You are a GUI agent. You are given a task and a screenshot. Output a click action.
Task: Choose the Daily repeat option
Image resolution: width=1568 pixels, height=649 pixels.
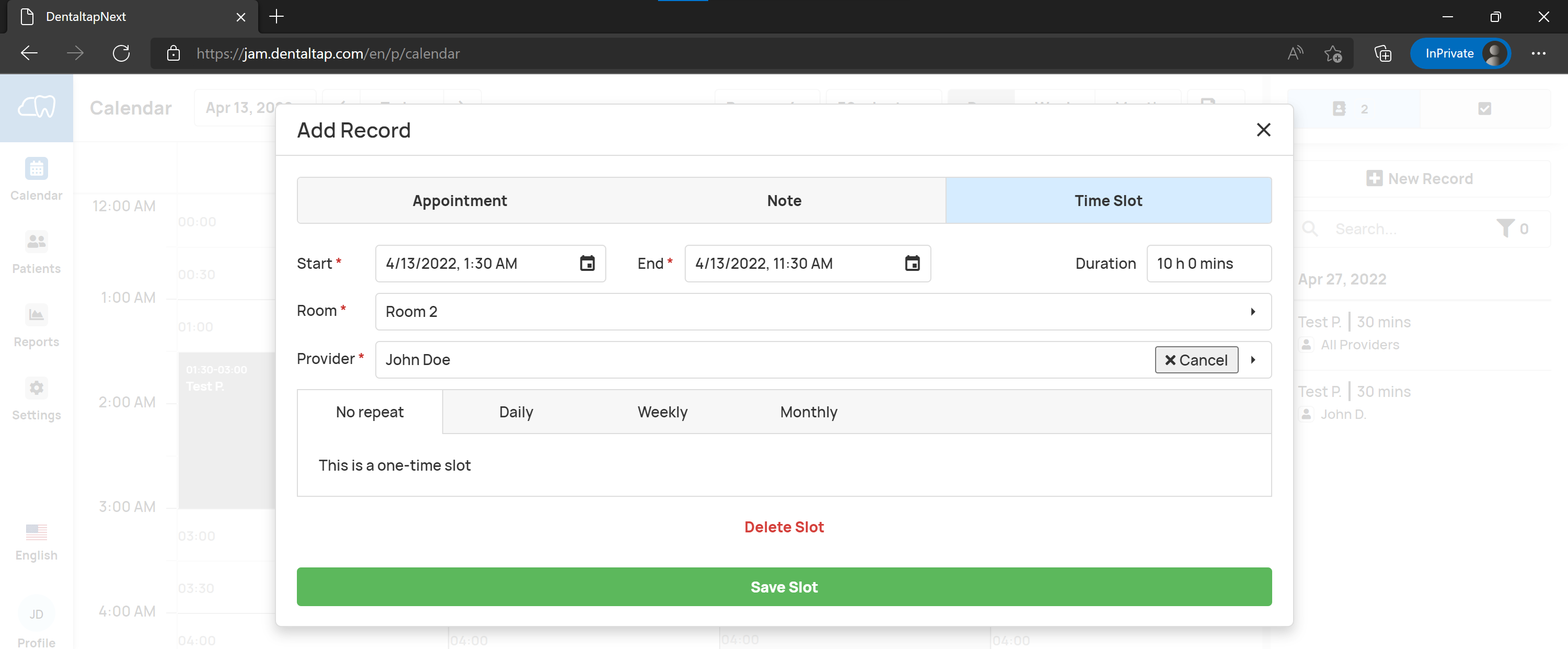coord(515,412)
